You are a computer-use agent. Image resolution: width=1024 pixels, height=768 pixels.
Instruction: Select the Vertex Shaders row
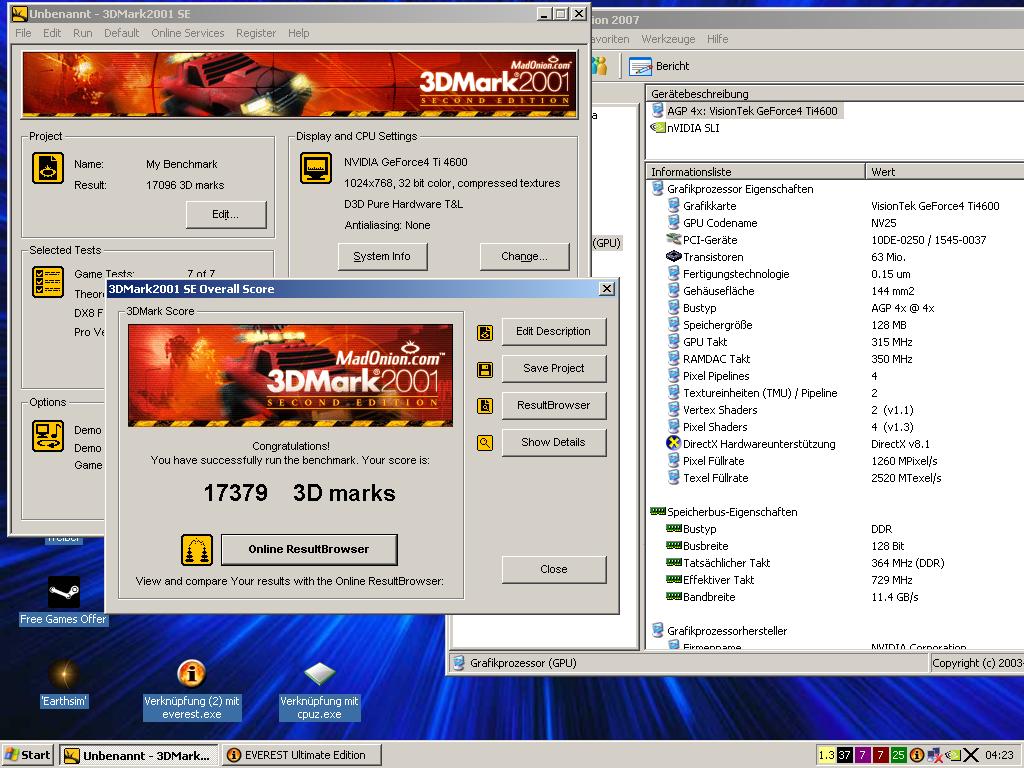[x=845, y=409]
